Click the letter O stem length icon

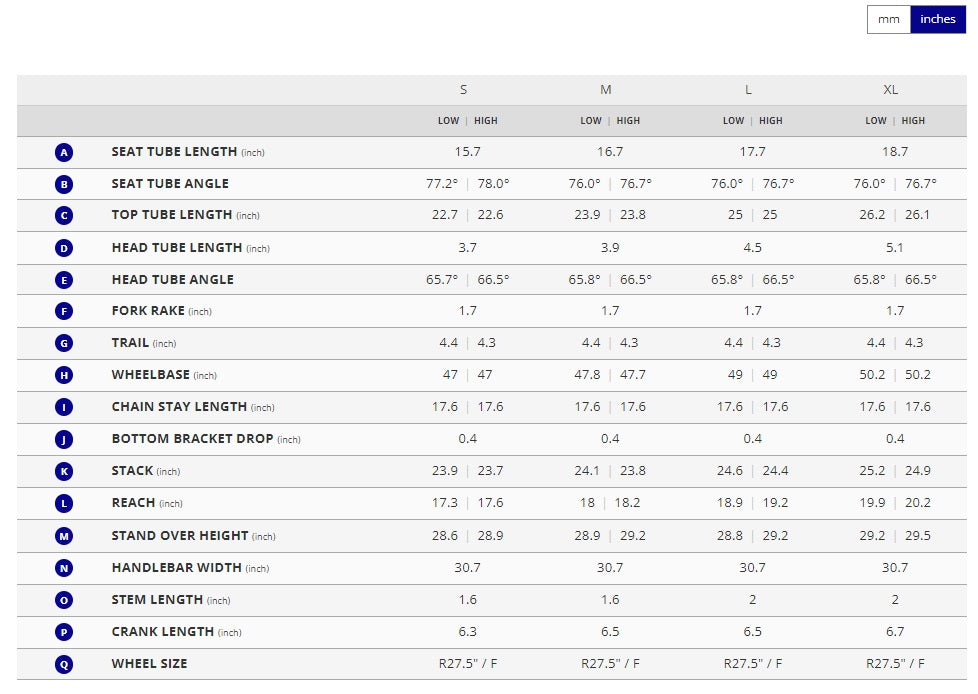(x=64, y=600)
